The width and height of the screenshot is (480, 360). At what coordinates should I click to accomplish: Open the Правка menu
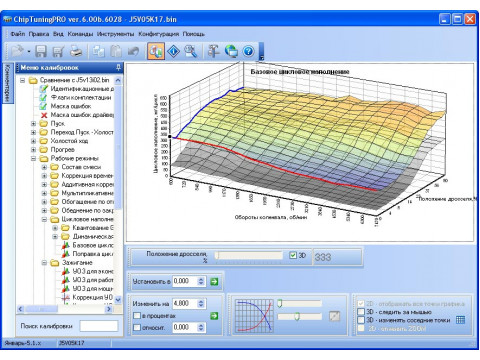point(39,34)
